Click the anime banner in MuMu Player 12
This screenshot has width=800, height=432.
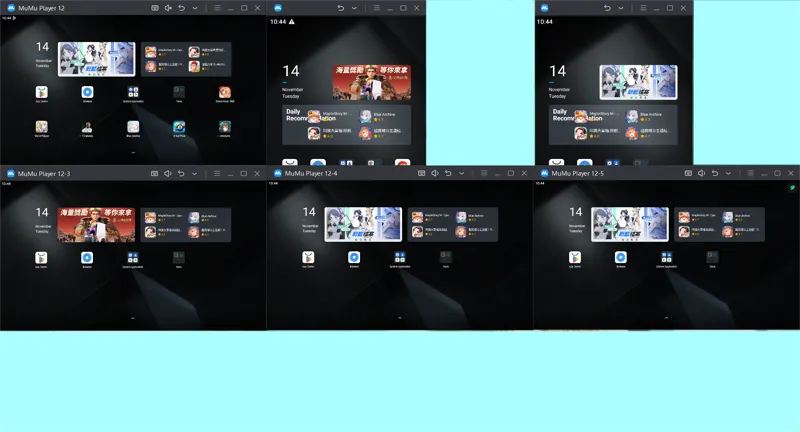(x=96, y=59)
